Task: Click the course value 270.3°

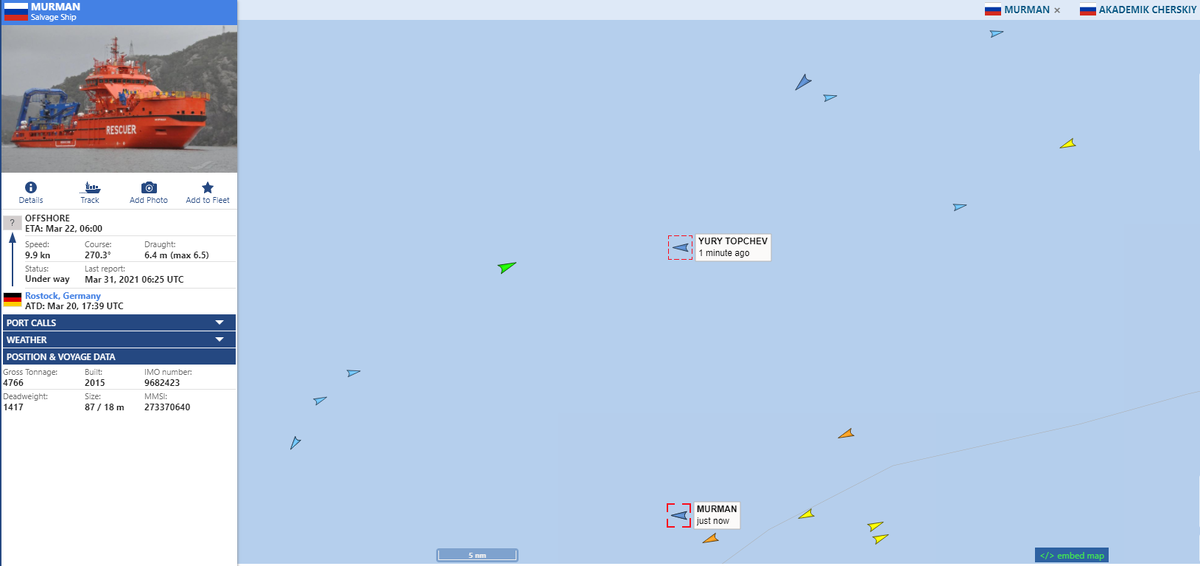Action: [x=98, y=255]
